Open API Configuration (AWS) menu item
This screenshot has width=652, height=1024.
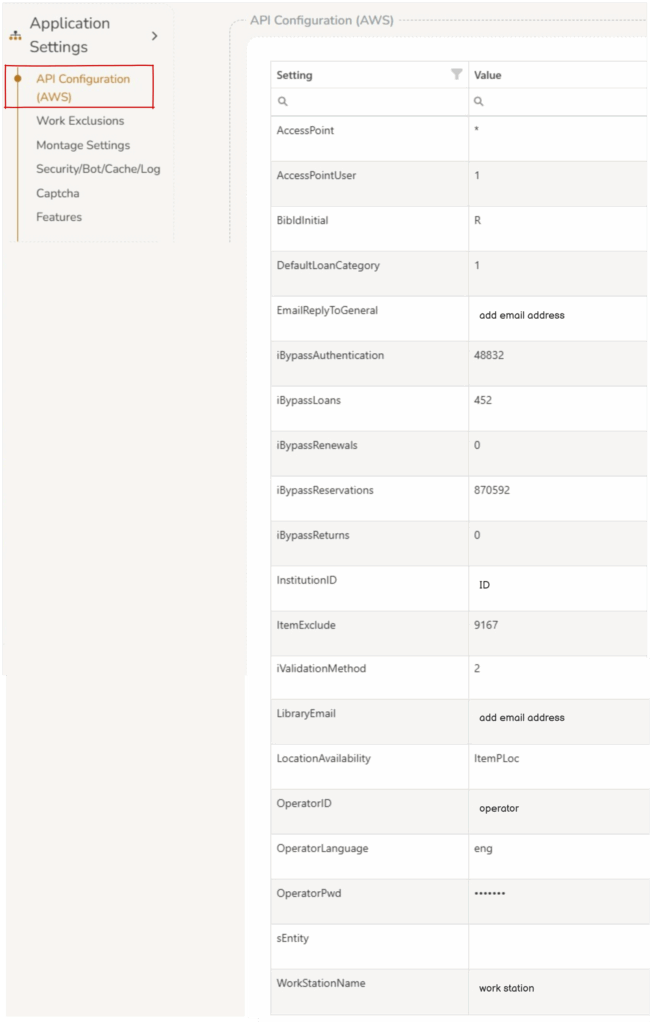point(83,88)
